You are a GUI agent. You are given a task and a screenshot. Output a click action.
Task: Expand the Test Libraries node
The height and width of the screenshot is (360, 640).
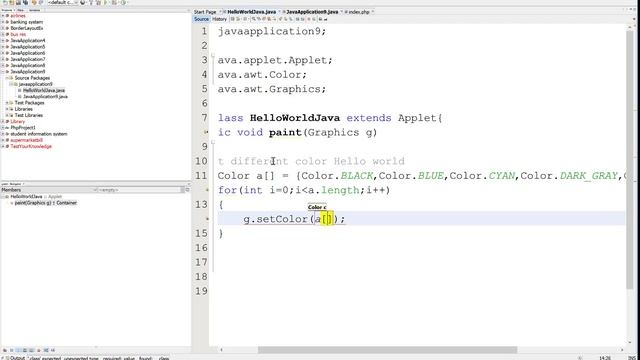(x=7, y=115)
